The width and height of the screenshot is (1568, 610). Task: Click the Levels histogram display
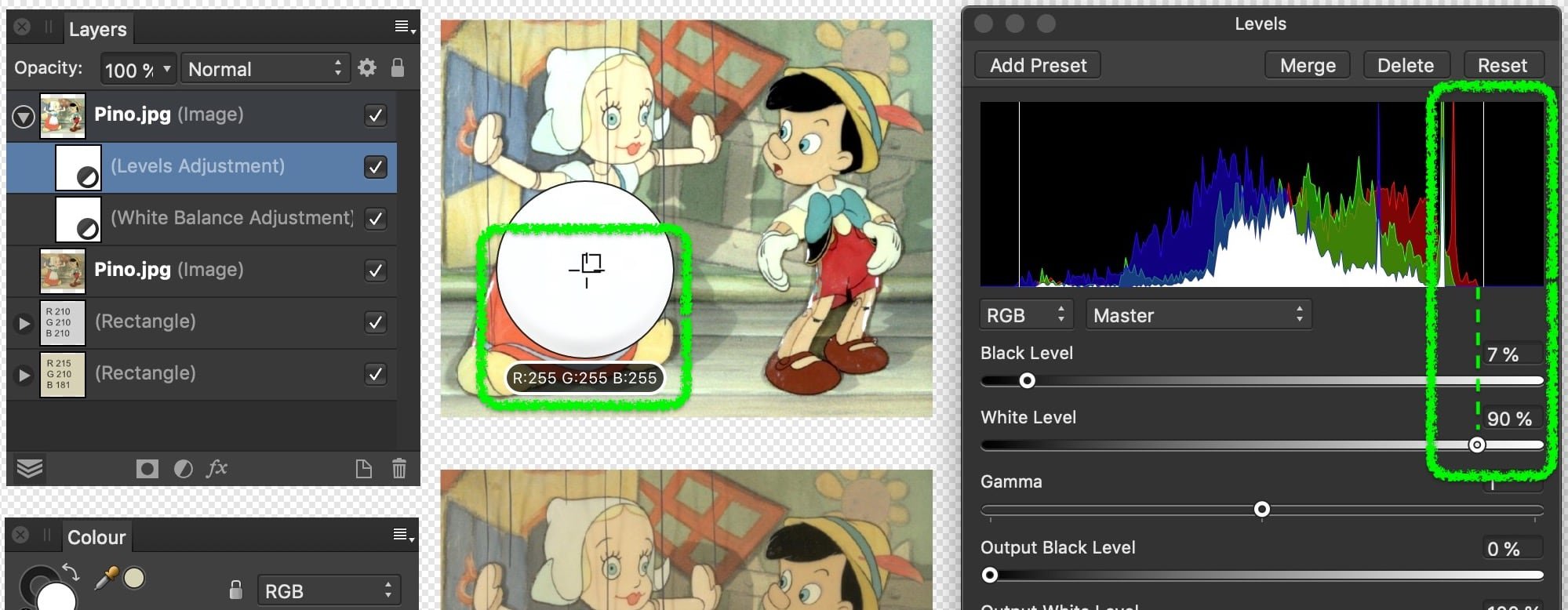click(x=1262, y=194)
